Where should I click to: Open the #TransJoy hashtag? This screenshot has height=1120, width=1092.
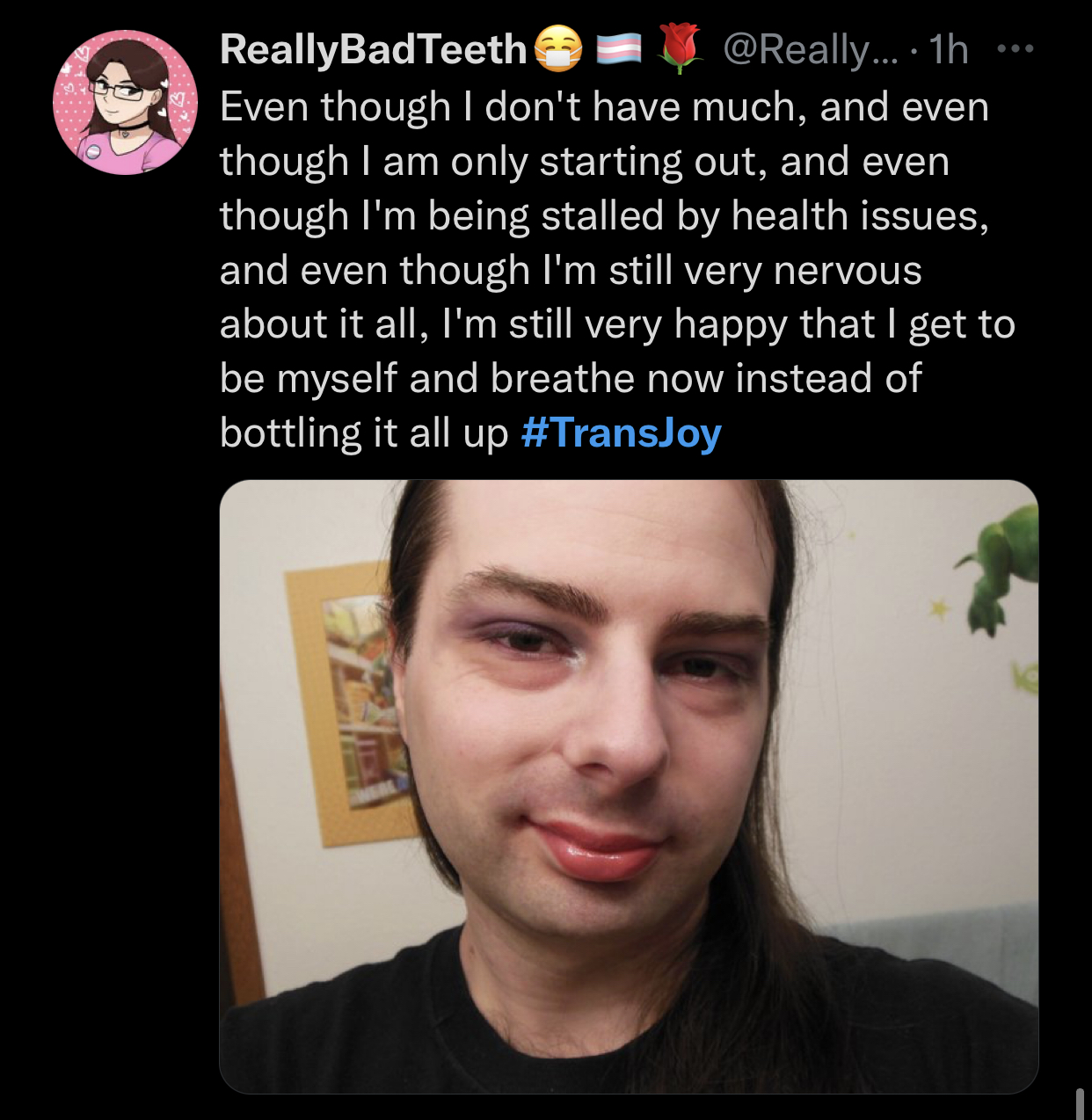pos(621,433)
